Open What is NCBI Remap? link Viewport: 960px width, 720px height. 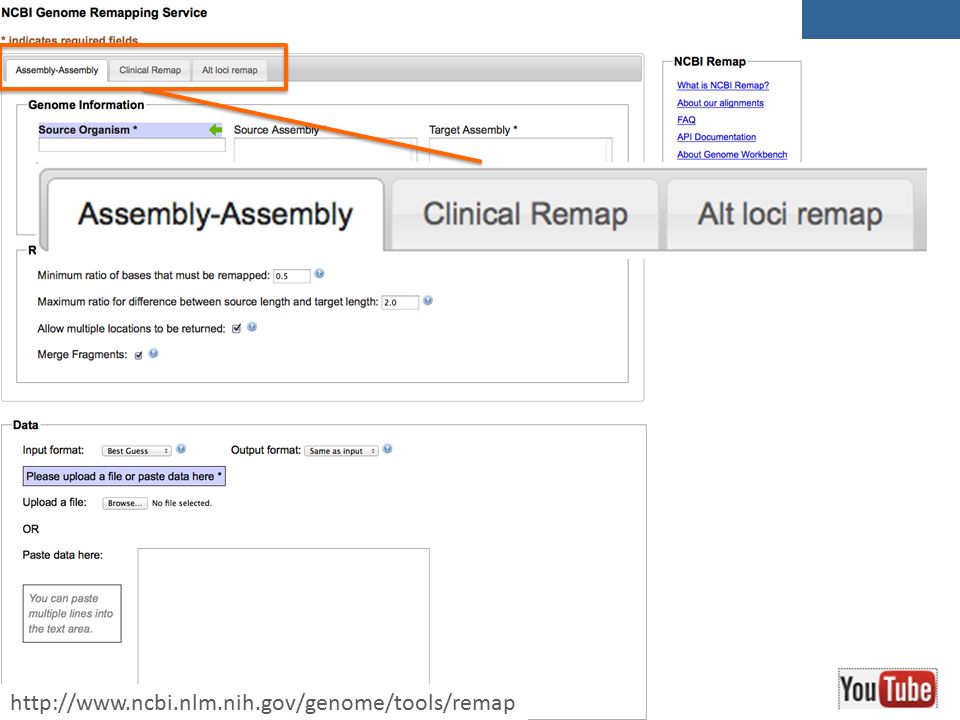tap(723, 85)
